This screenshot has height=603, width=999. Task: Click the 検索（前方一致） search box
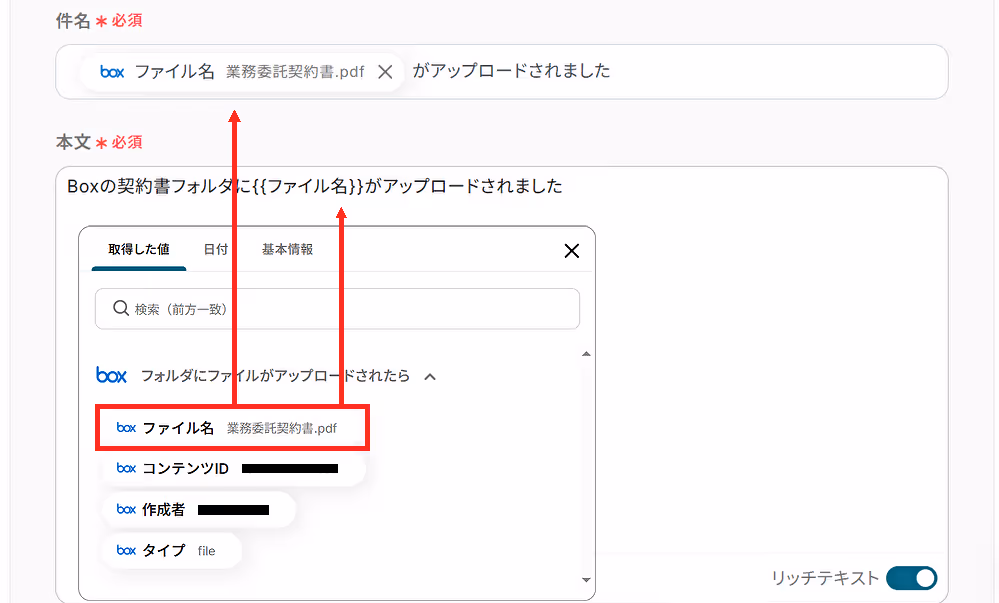coord(337,309)
